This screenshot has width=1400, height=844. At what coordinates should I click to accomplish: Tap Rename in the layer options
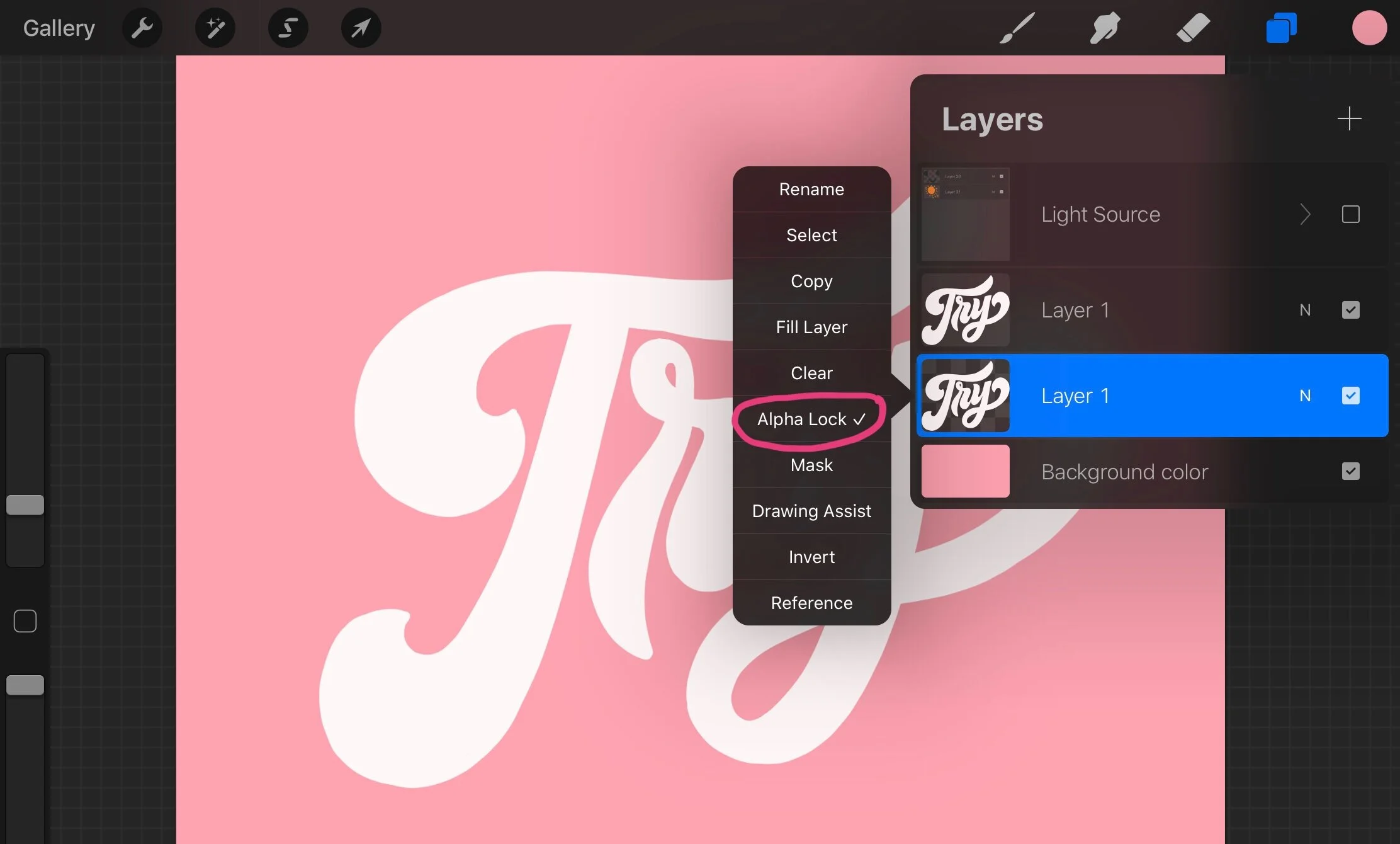pyautogui.click(x=811, y=189)
